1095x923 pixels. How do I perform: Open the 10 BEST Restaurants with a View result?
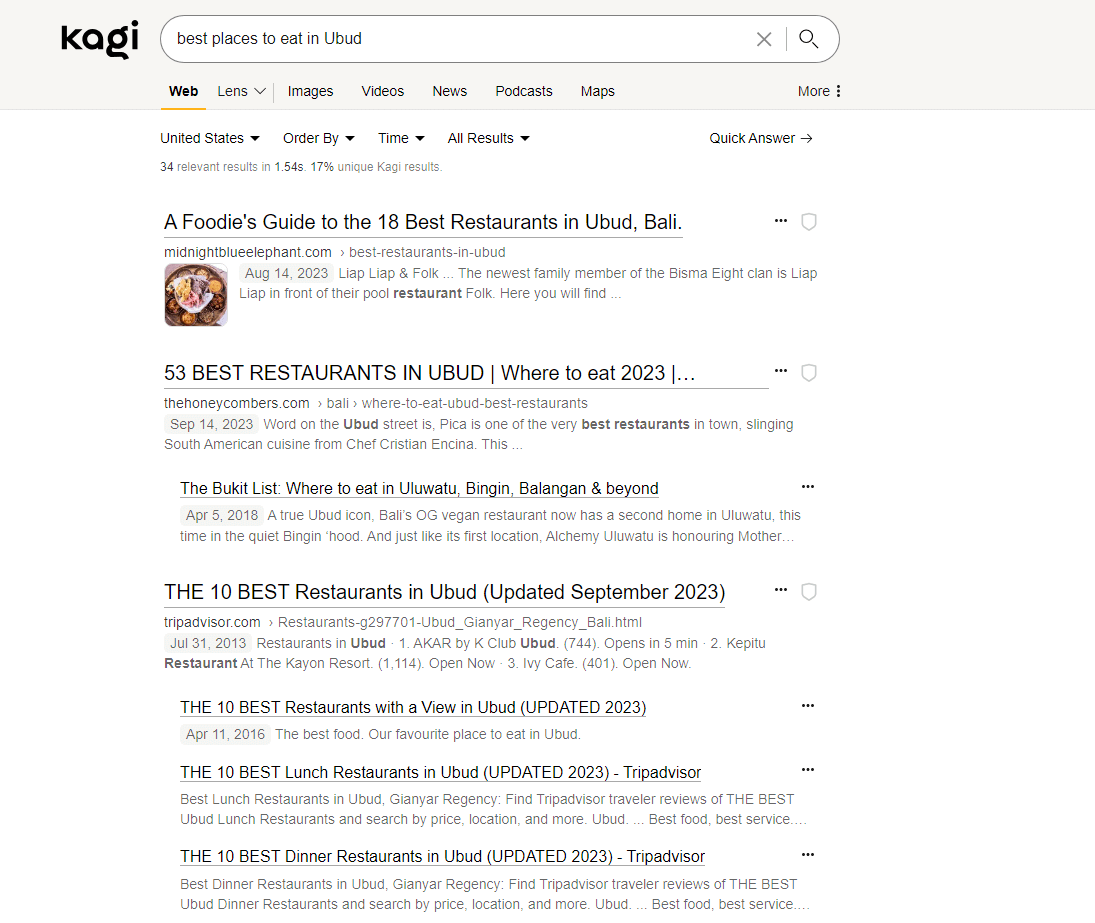point(413,708)
